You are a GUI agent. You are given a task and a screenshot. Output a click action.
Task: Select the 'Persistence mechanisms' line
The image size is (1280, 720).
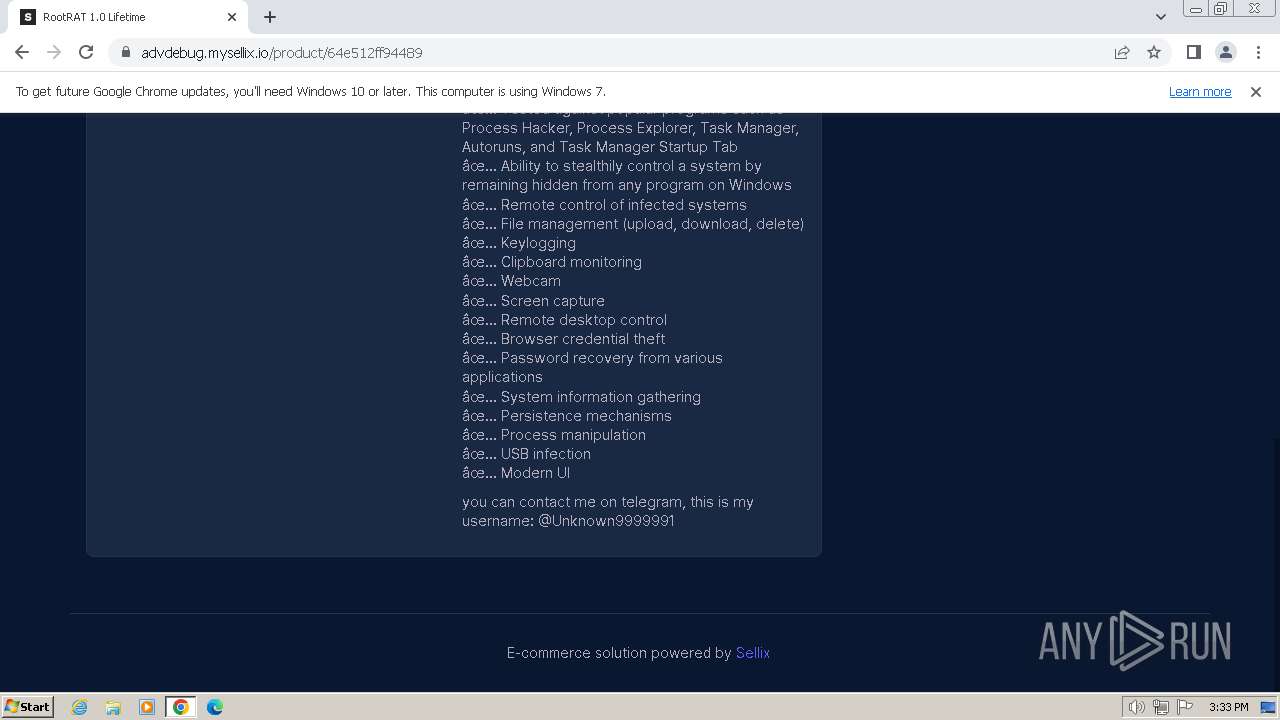567,416
